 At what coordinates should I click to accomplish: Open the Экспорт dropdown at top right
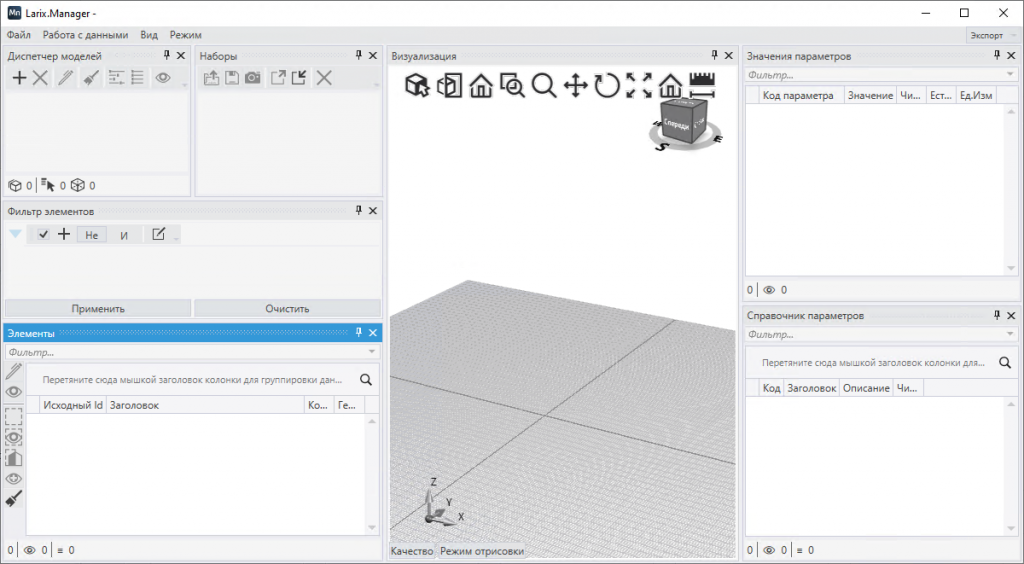(x=990, y=35)
